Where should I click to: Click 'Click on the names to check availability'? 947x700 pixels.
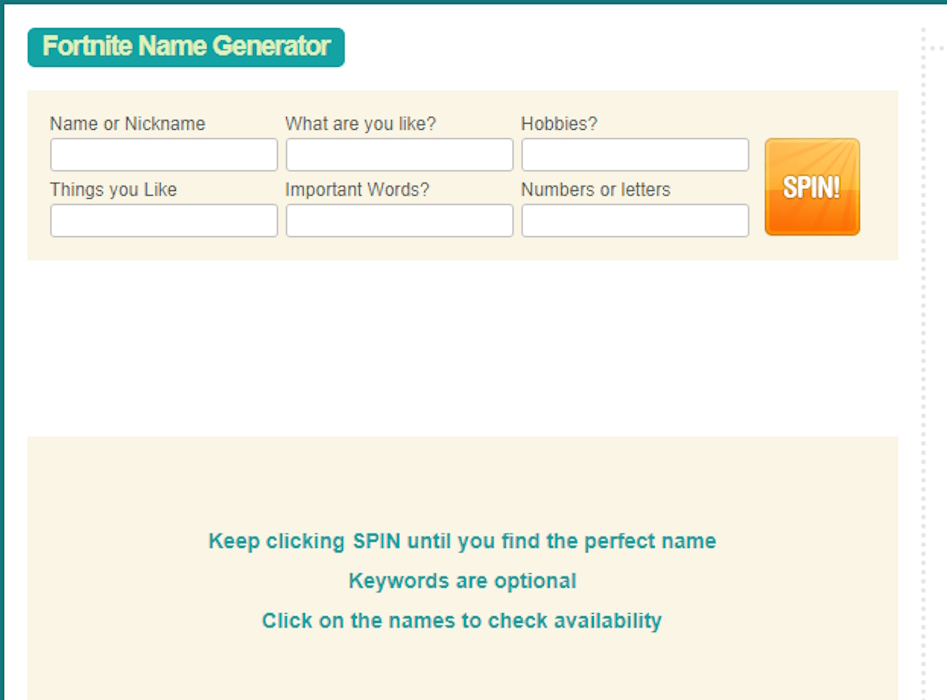[462, 621]
